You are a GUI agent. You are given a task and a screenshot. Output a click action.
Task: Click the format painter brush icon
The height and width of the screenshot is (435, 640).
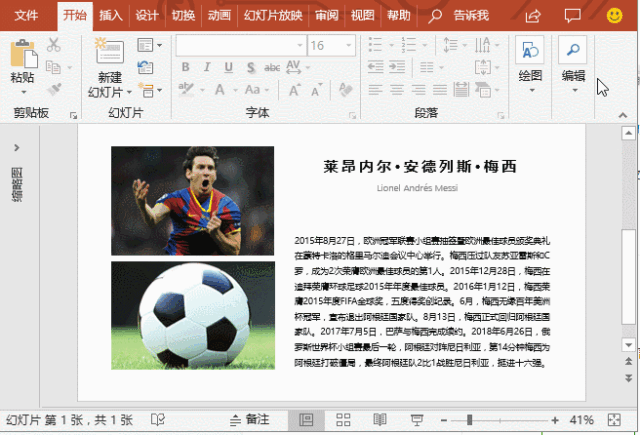click(x=53, y=89)
